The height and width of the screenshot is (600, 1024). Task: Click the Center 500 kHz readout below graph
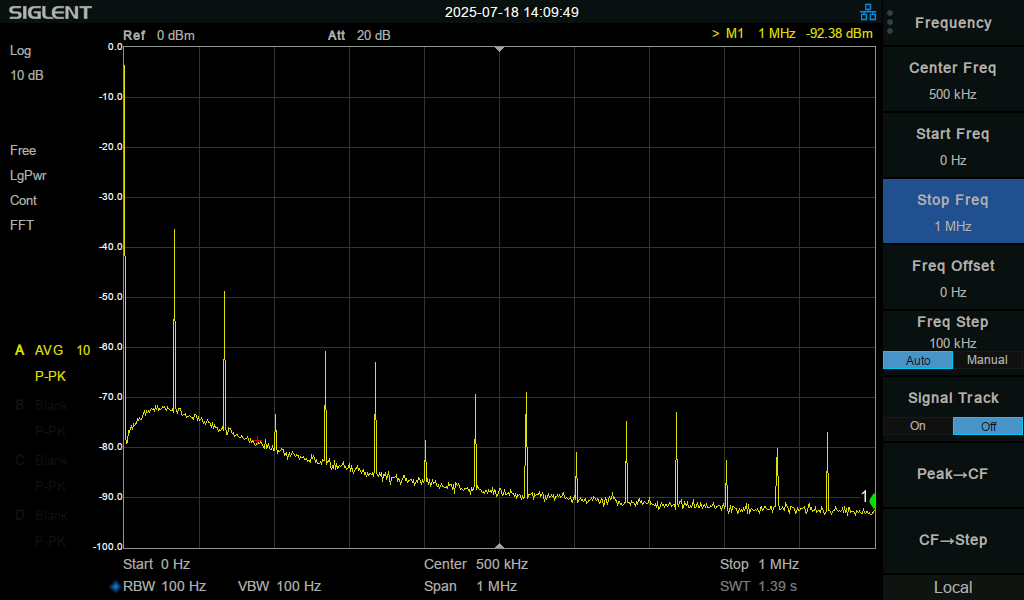point(475,564)
